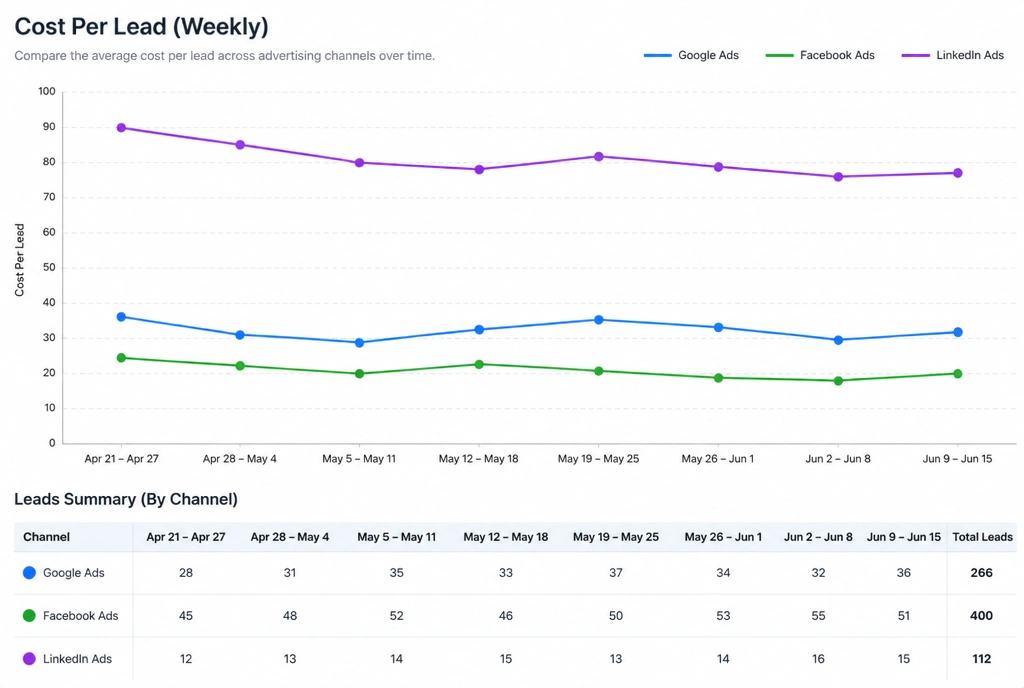
Task: Click Google Ads total leads value 266
Action: tap(982, 572)
